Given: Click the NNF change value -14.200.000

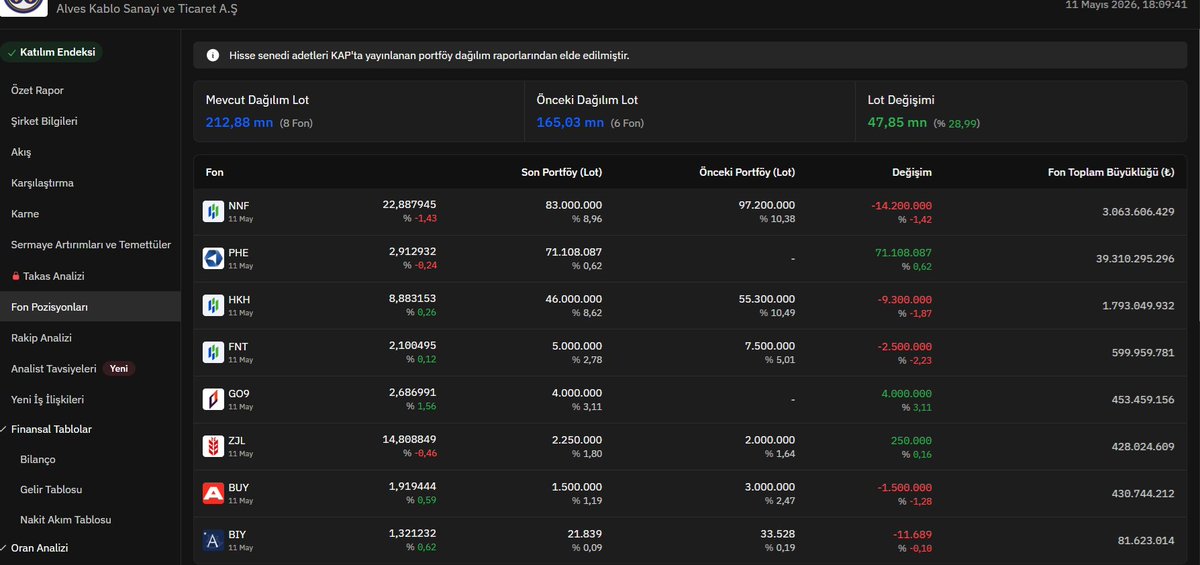Looking at the screenshot, I should click(901, 205).
